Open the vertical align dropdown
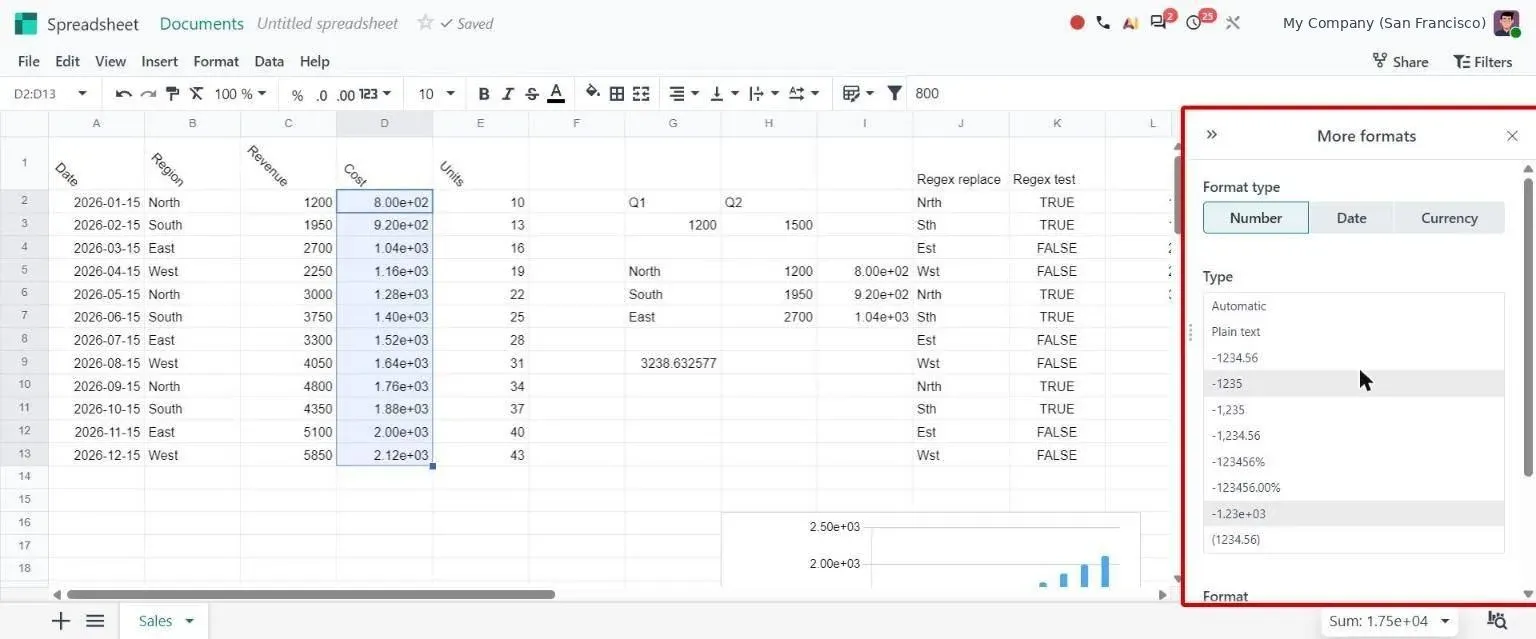The image size is (1536, 639). 724,94
